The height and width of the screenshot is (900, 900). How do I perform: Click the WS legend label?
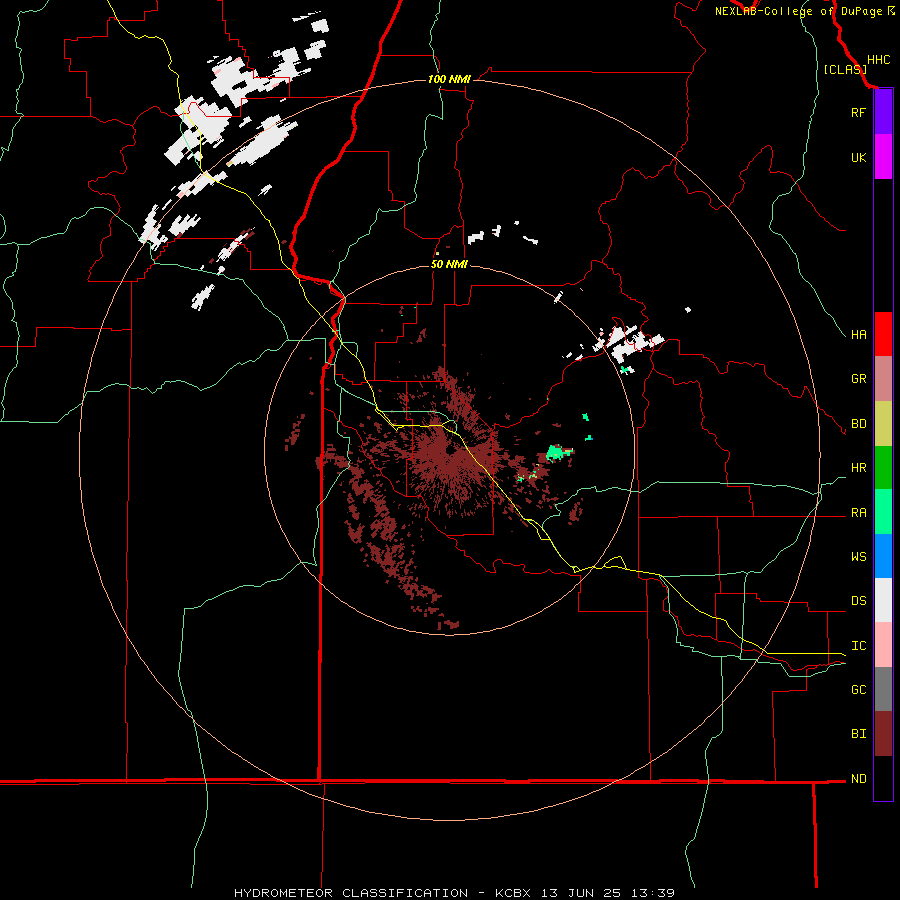858,557
